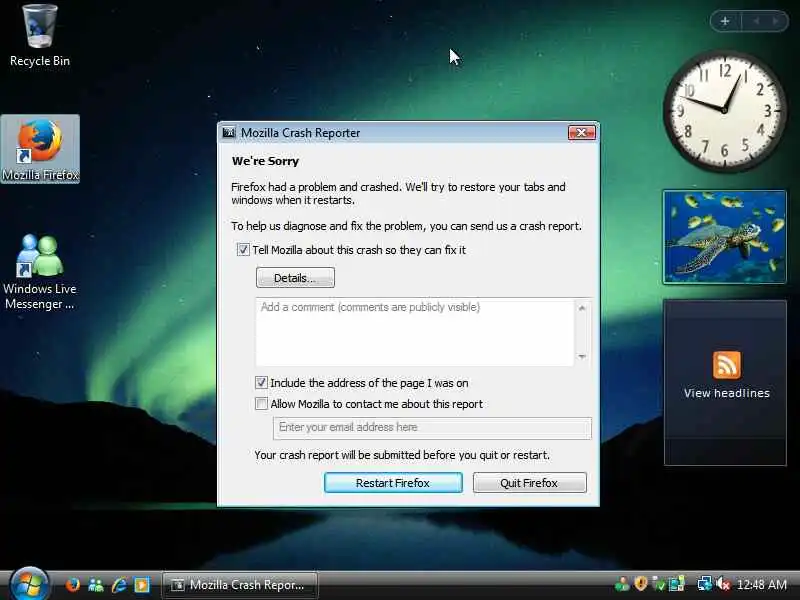Enable Allow Mozilla to contact me checkbox
This screenshot has height=600, width=800.
(x=261, y=404)
